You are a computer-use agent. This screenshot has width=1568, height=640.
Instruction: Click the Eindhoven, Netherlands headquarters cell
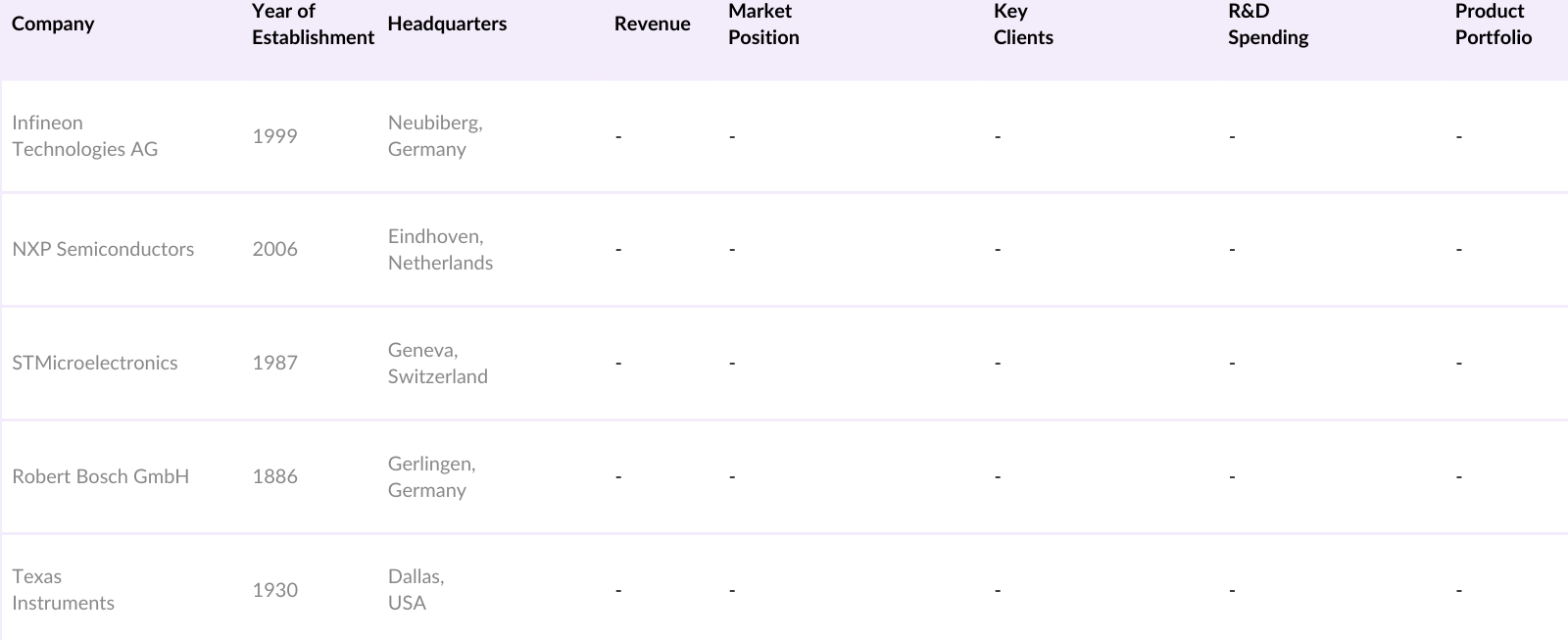(440, 250)
